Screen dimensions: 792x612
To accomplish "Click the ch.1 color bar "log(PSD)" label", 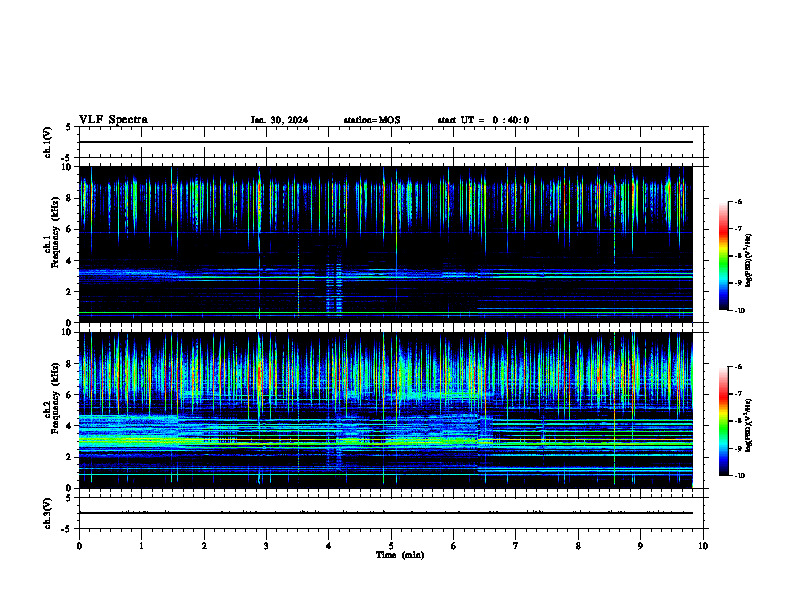I will click(749, 260).
